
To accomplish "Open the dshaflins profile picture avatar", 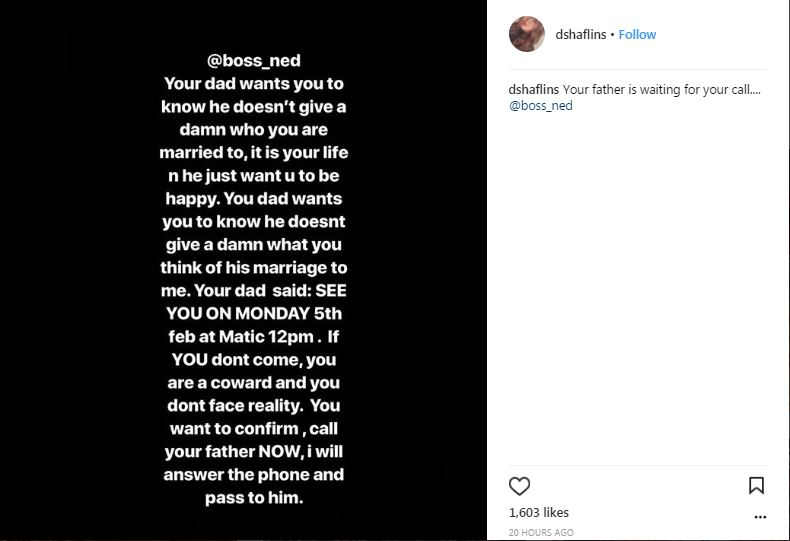I will 527,34.
